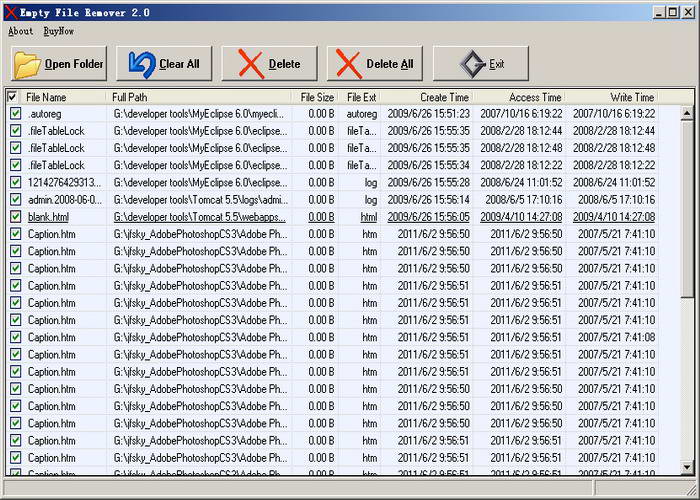700x500 pixels.
Task: Sort by File Size column header
Action: tap(315, 97)
